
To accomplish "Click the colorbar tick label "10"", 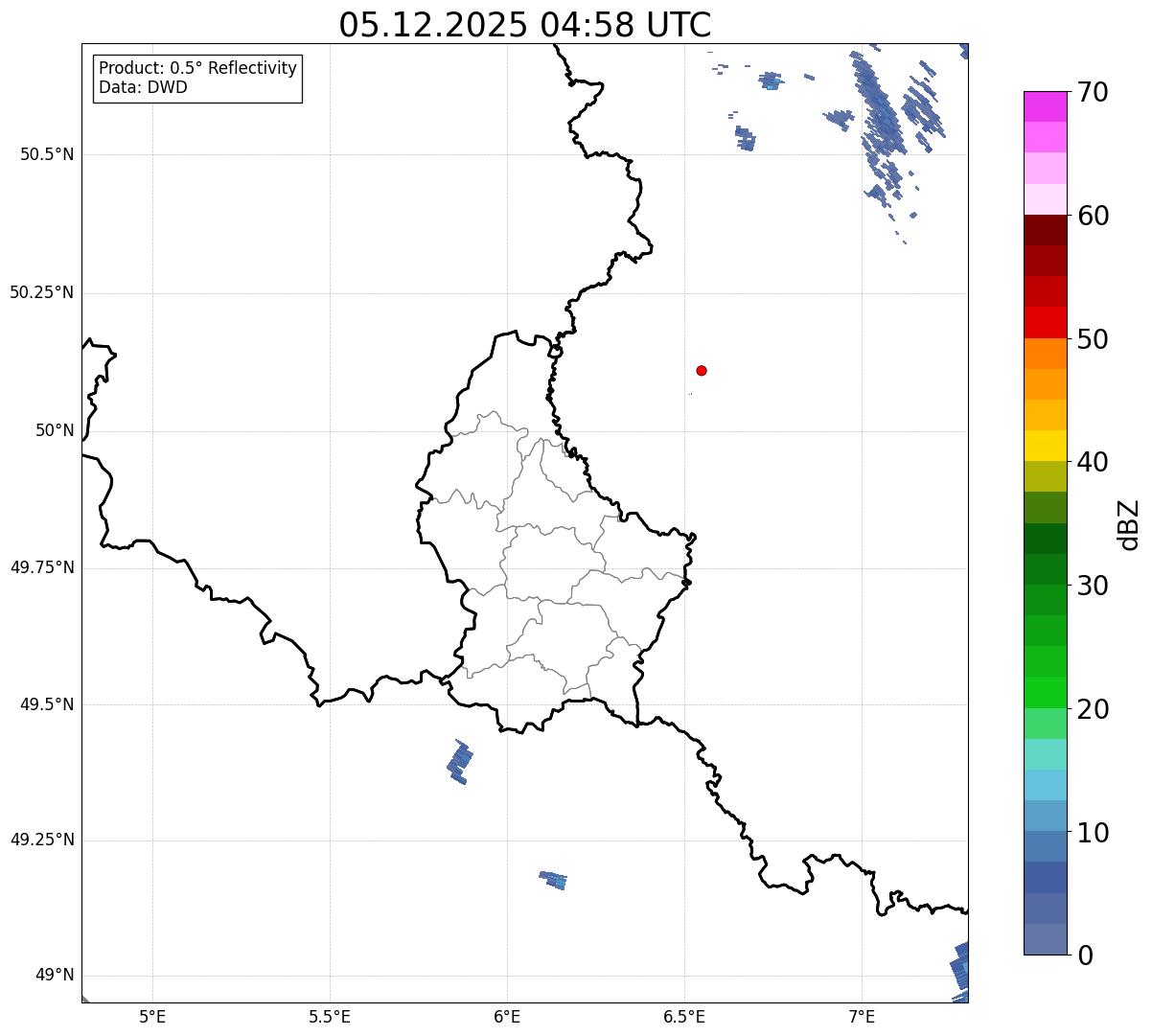I will click(x=1093, y=833).
